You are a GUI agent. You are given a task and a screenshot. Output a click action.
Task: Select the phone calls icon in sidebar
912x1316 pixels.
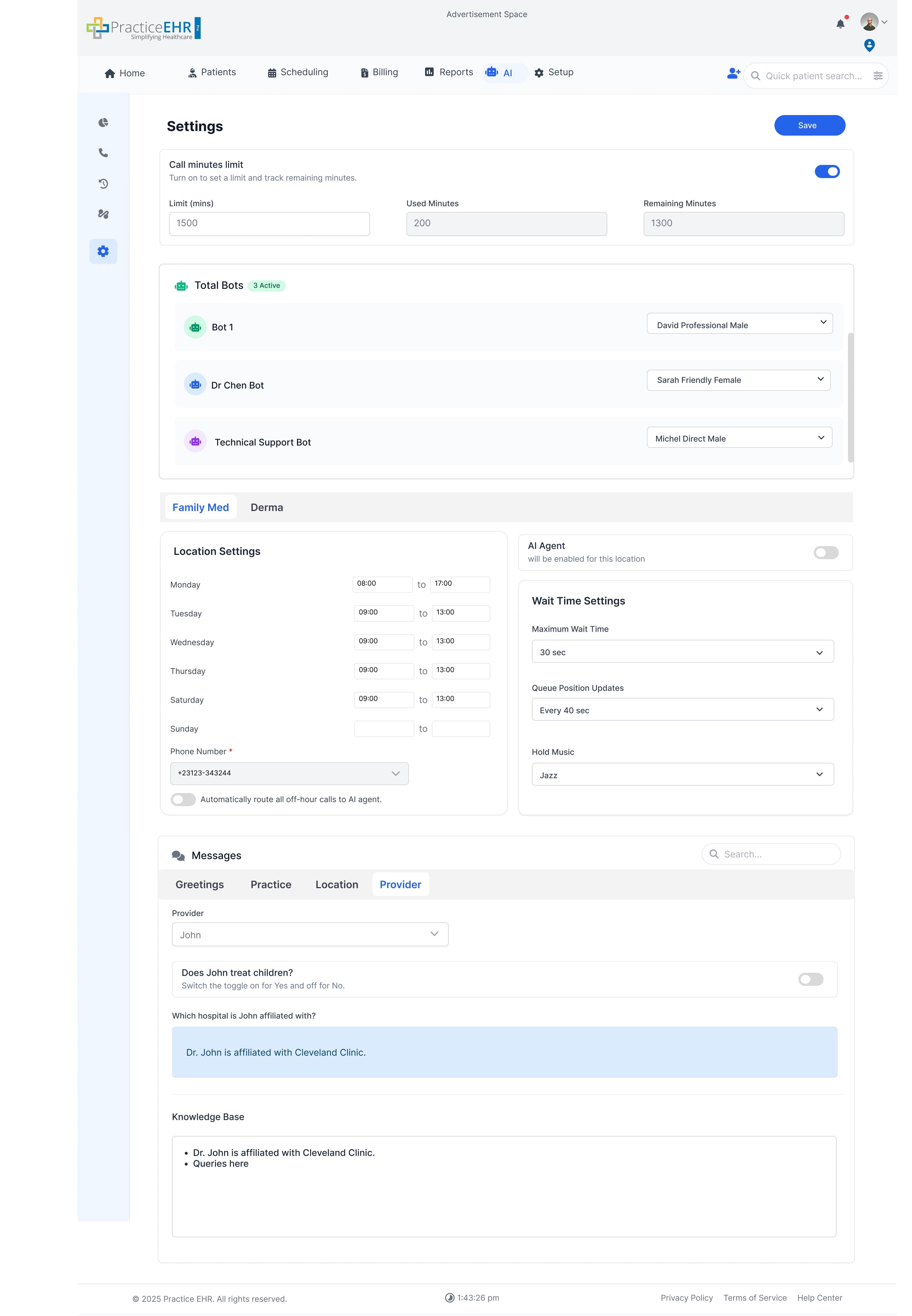point(103,153)
